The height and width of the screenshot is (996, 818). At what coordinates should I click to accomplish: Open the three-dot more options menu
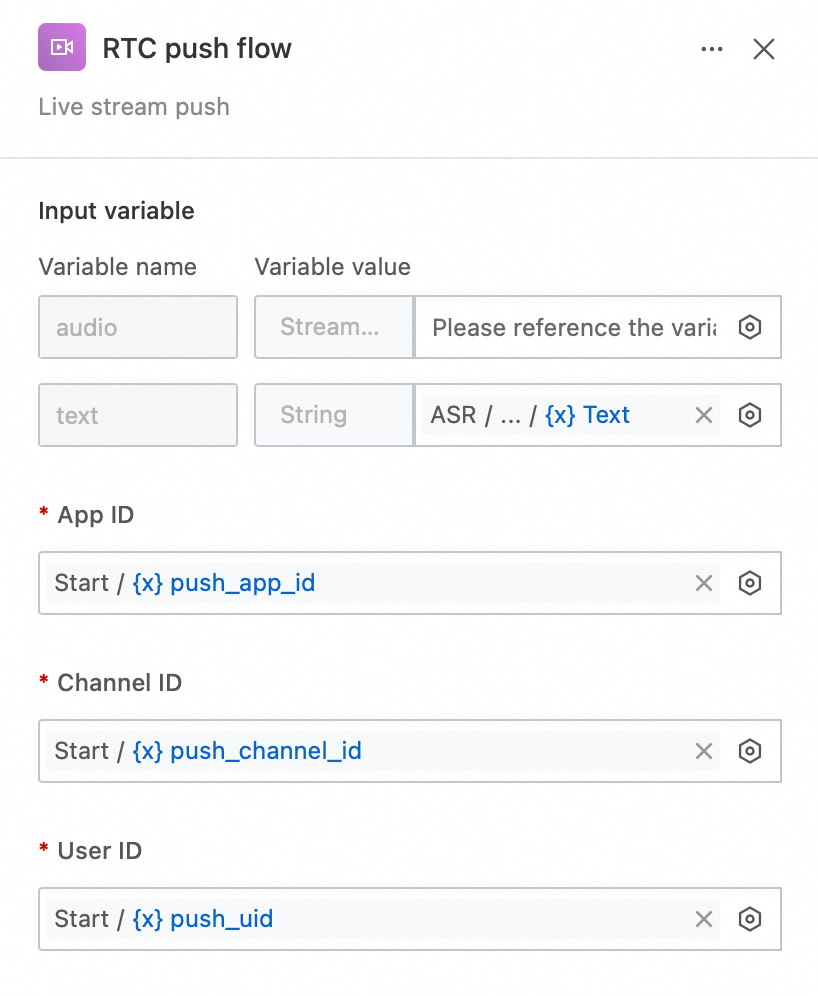712,49
